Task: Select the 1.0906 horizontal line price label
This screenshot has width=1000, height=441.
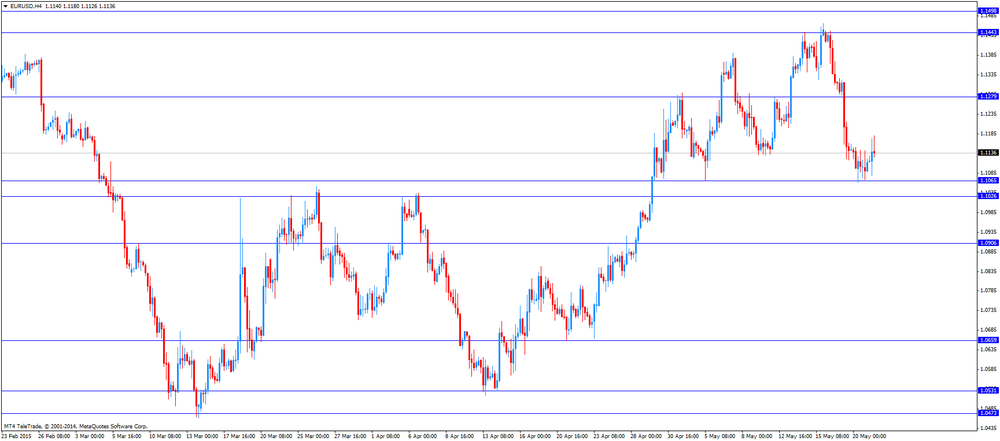Action: coord(989,243)
